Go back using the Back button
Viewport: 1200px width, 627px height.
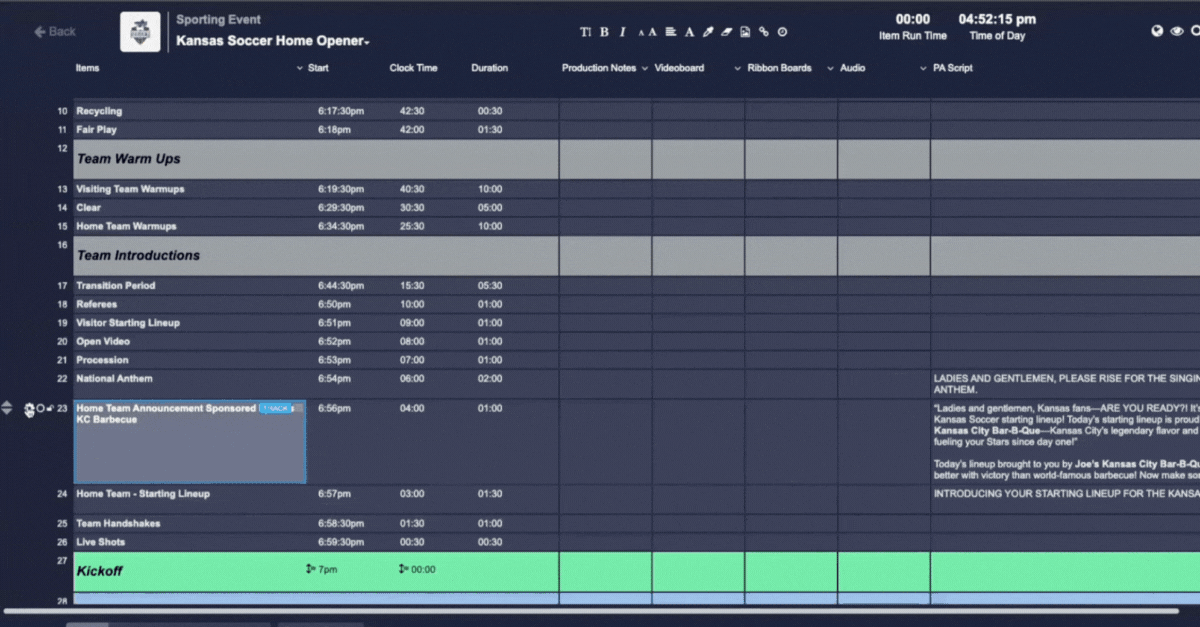[x=55, y=32]
